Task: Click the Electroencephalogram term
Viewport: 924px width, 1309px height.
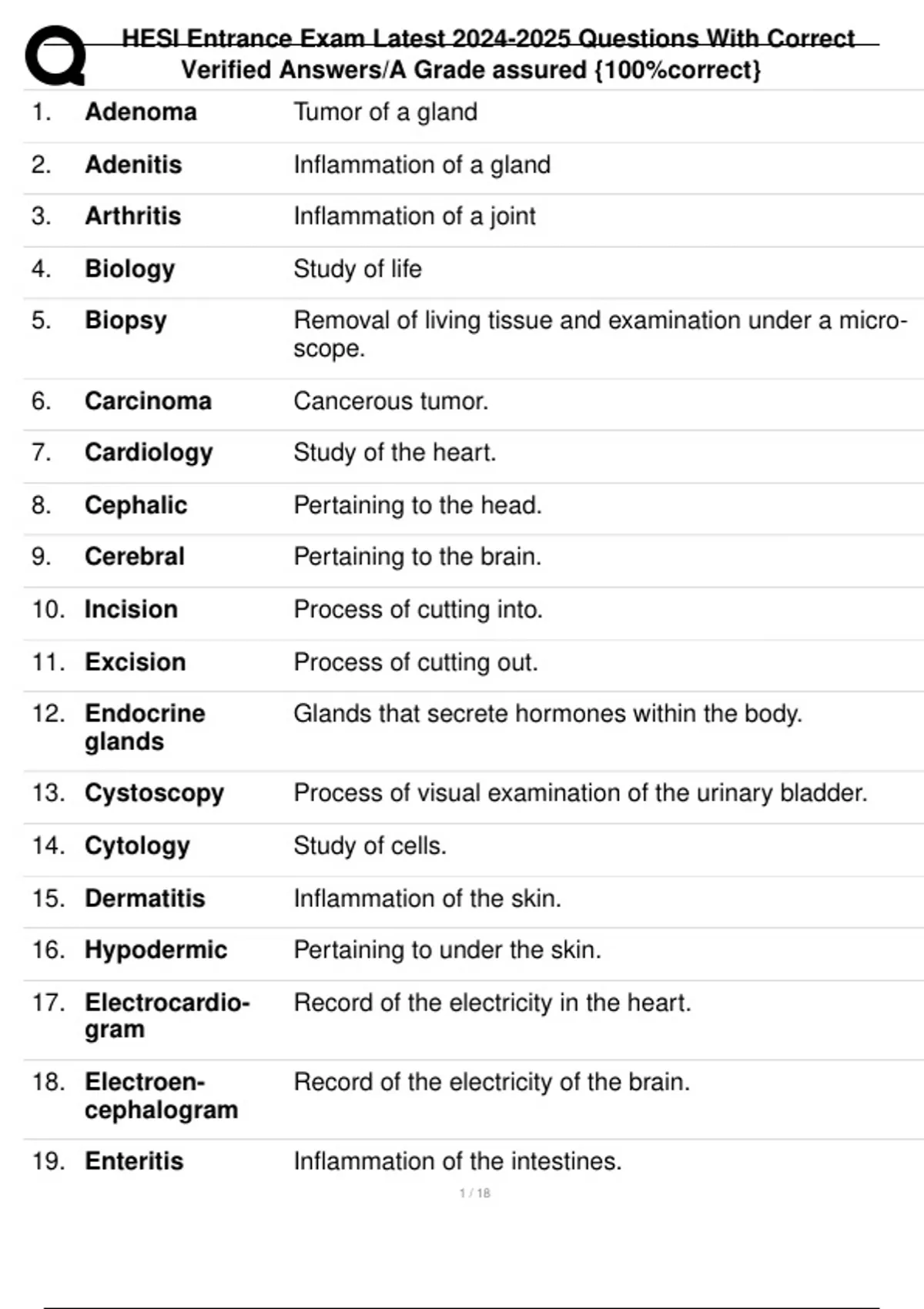Action: [x=161, y=1096]
